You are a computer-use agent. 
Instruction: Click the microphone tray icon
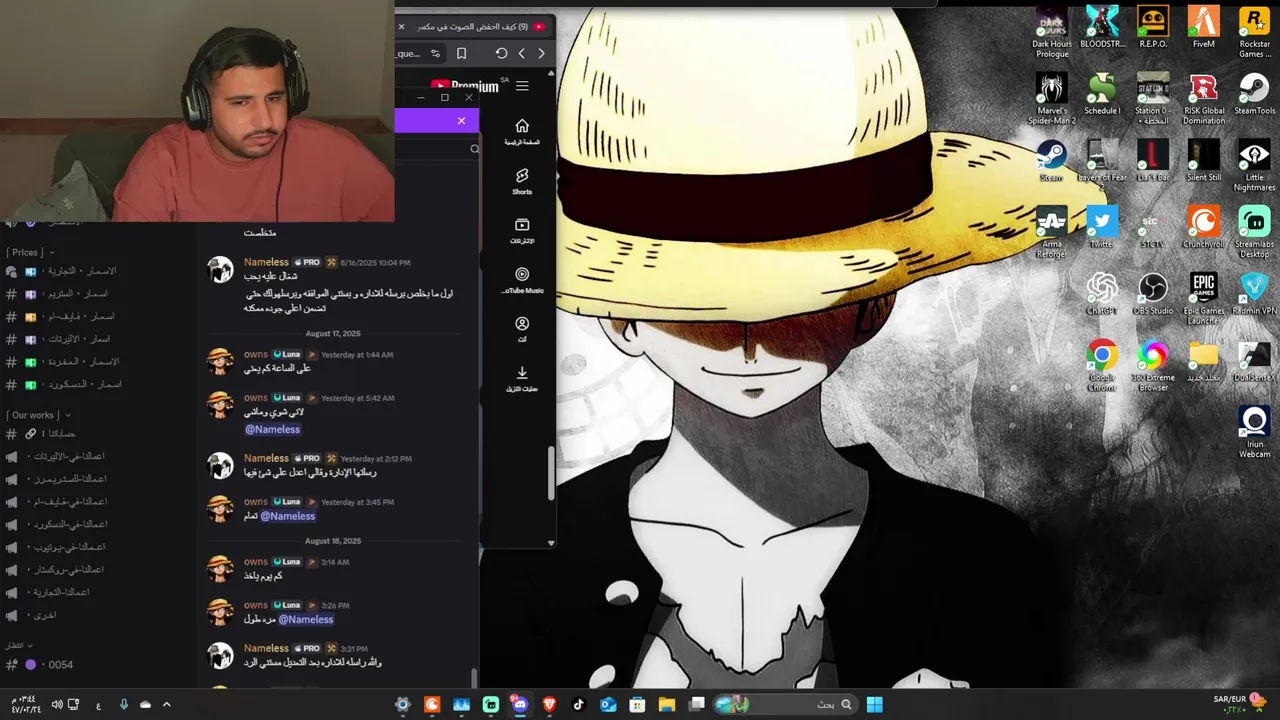pyautogui.click(x=123, y=704)
